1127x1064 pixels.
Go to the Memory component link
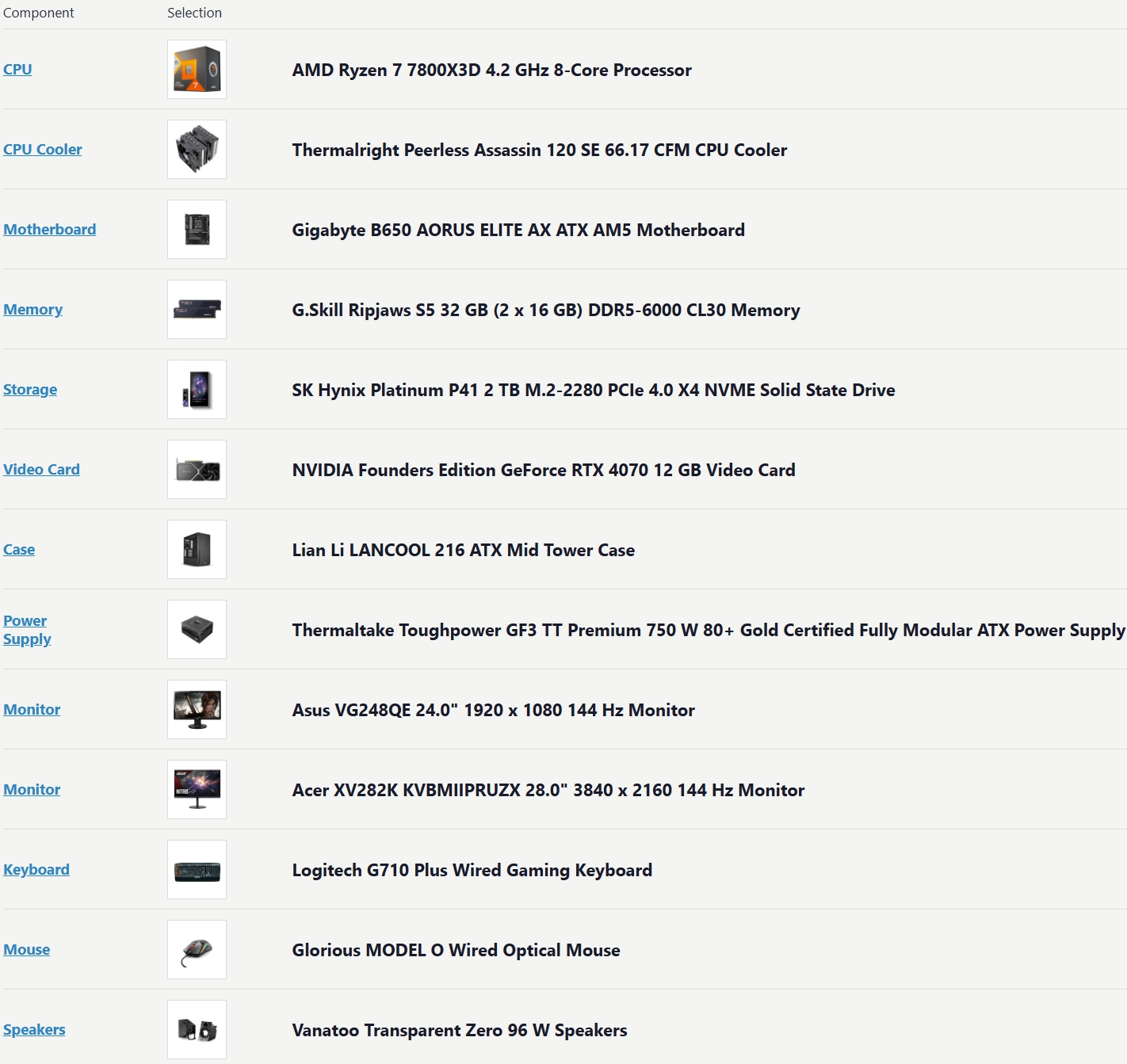(x=32, y=309)
